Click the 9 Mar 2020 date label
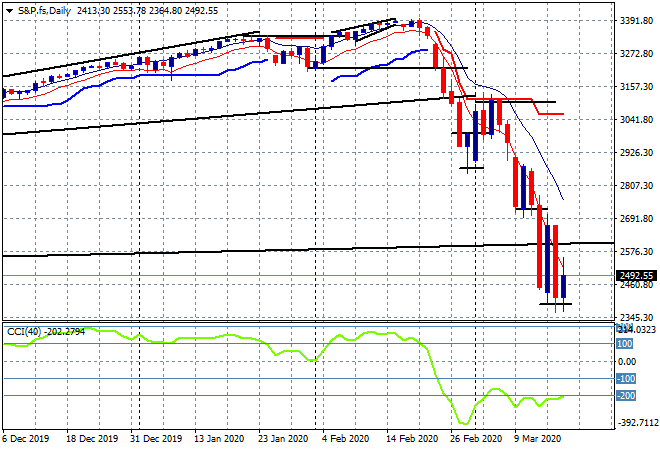Screen dimensions: 660x450 point(538,439)
